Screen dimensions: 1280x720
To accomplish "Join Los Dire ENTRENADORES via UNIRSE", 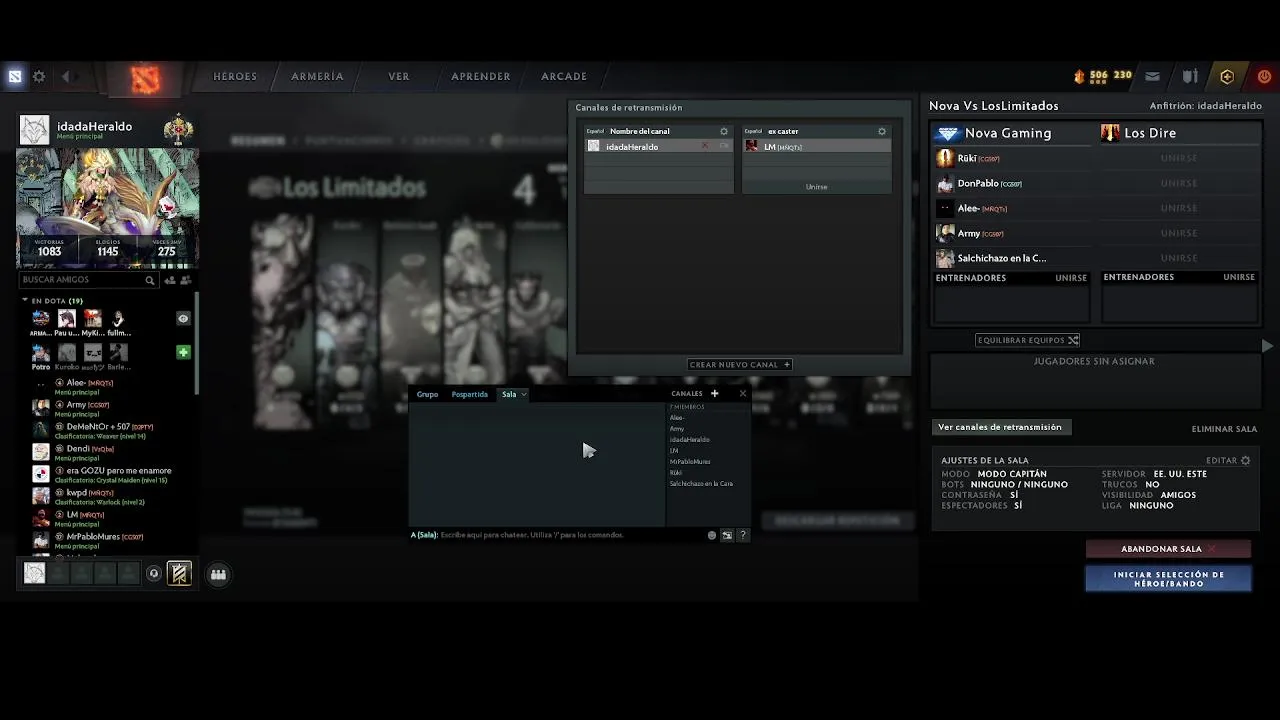I will coord(1239,277).
